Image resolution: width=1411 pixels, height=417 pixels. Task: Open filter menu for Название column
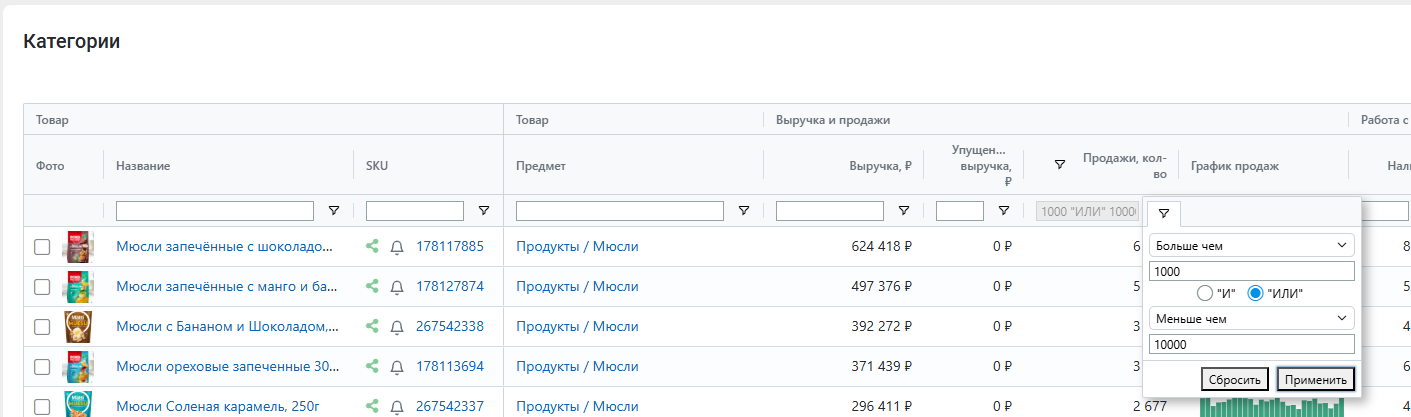coord(334,211)
